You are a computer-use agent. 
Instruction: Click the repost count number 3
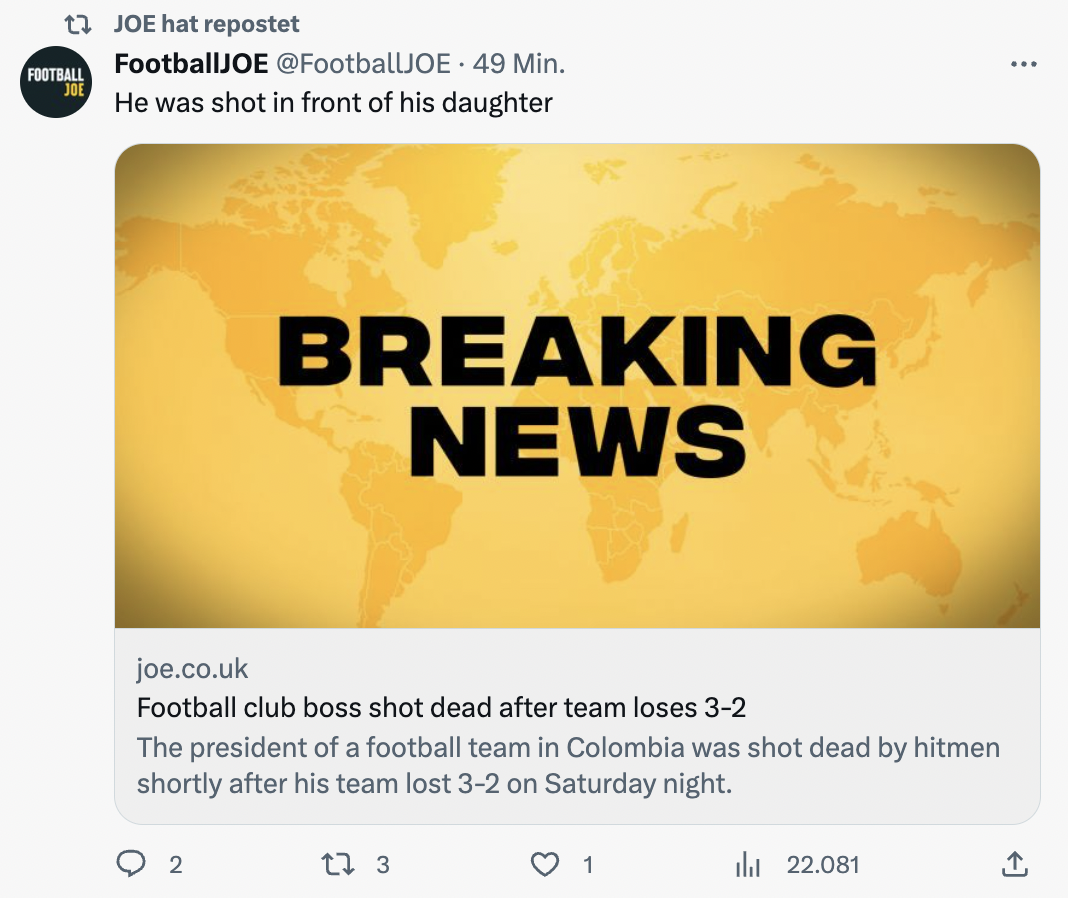[382, 865]
